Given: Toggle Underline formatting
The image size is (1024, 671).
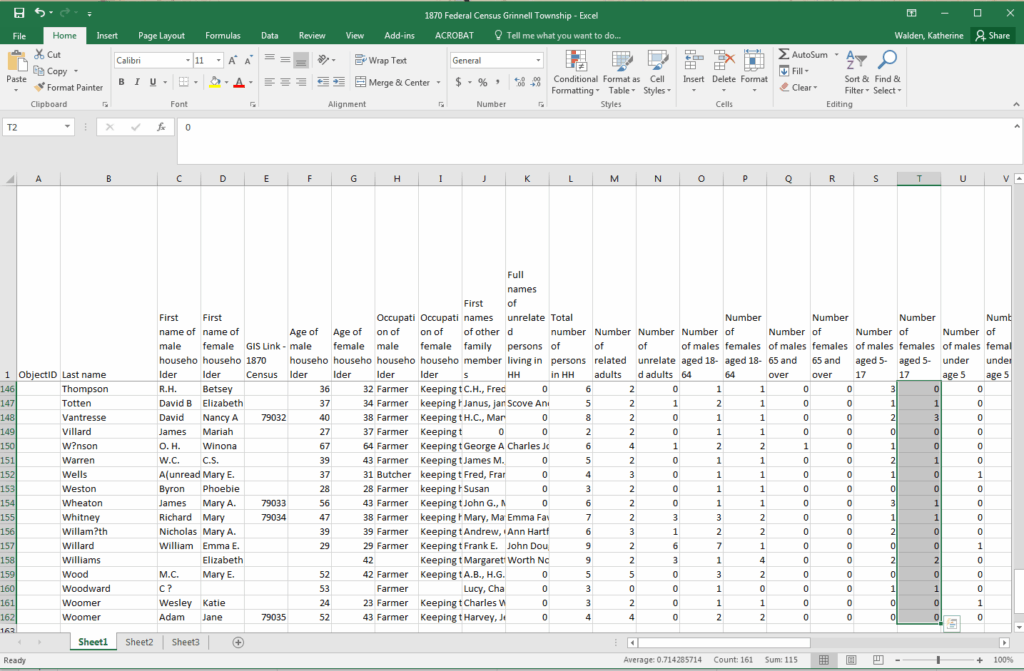Looking at the screenshot, I should [153, 82].
